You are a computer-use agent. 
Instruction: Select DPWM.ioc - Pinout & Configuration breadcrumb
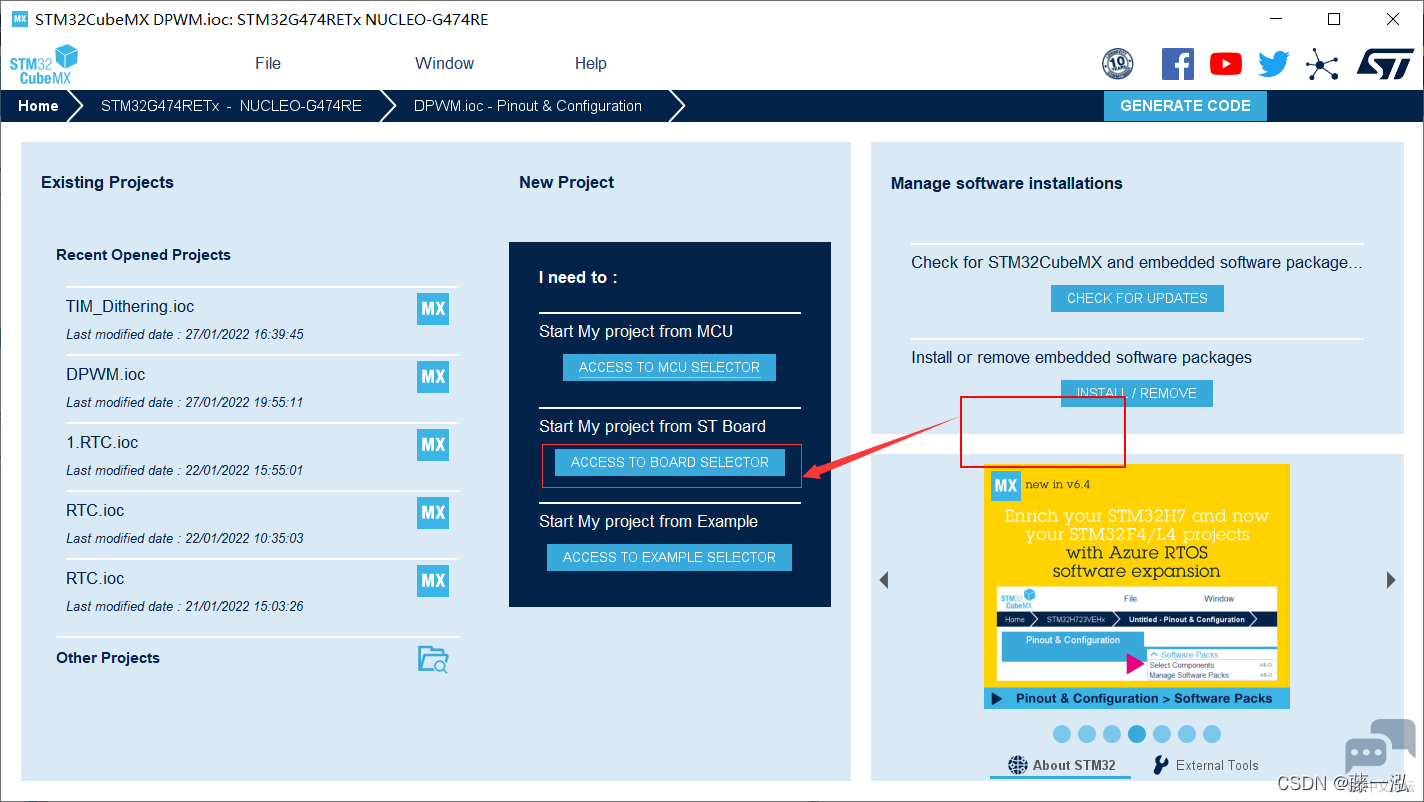(528, 106)
